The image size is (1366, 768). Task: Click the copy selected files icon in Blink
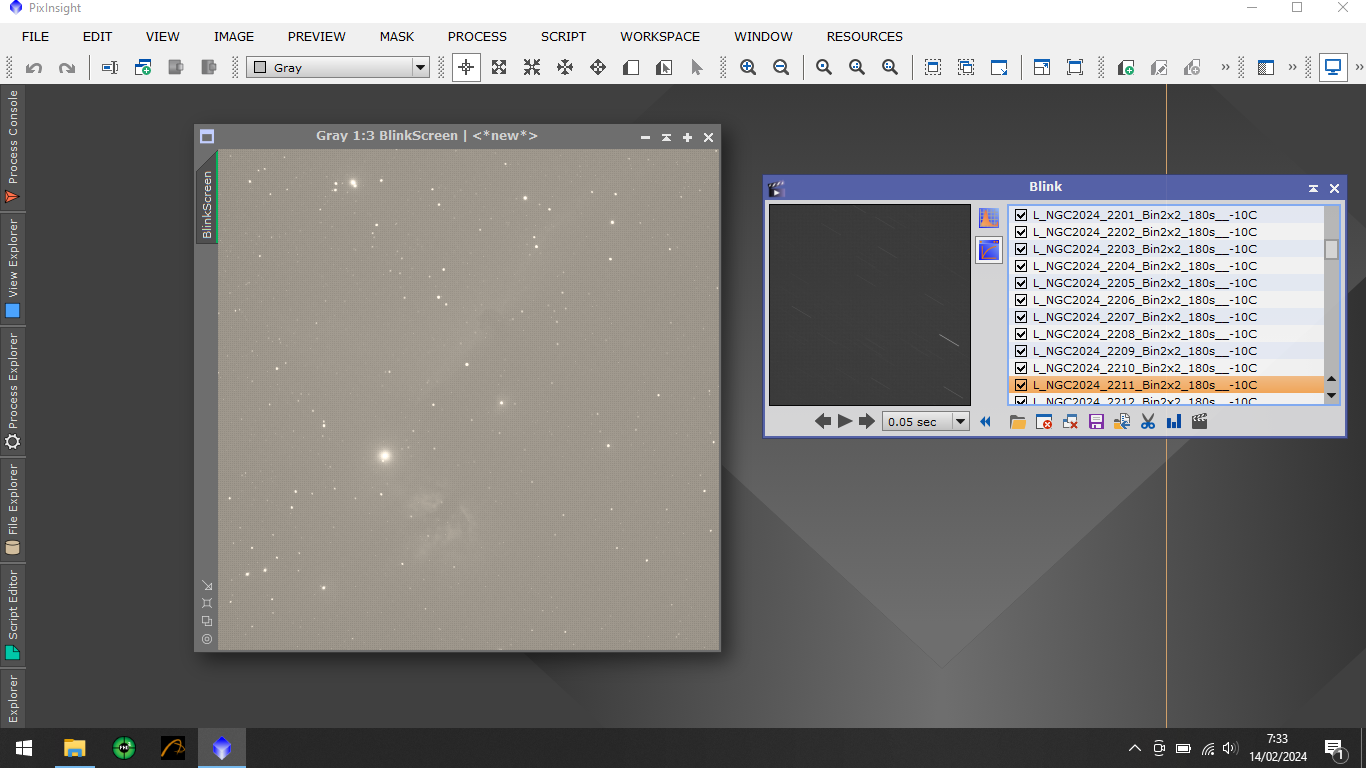tap(1122, 422)
